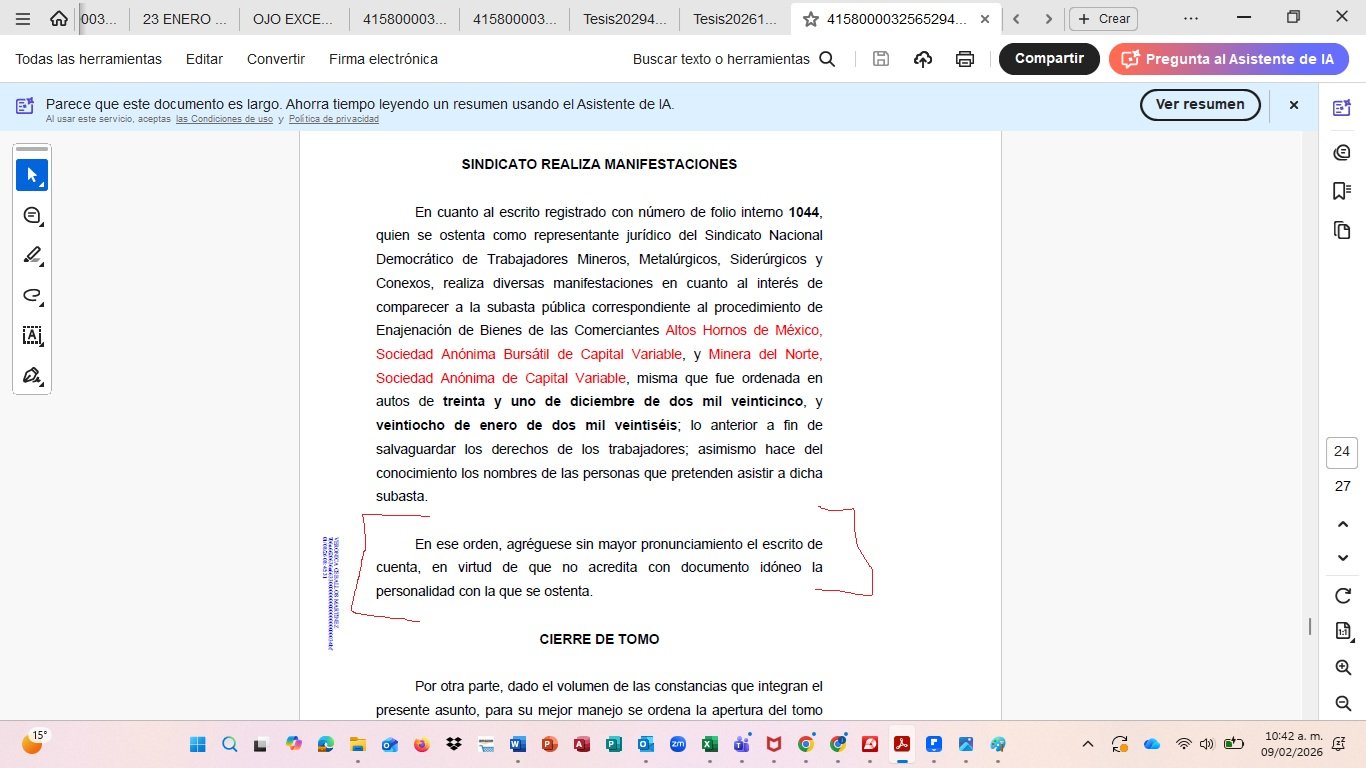
Task: Activate the text box selection tool
Action: tap(31, 336)
